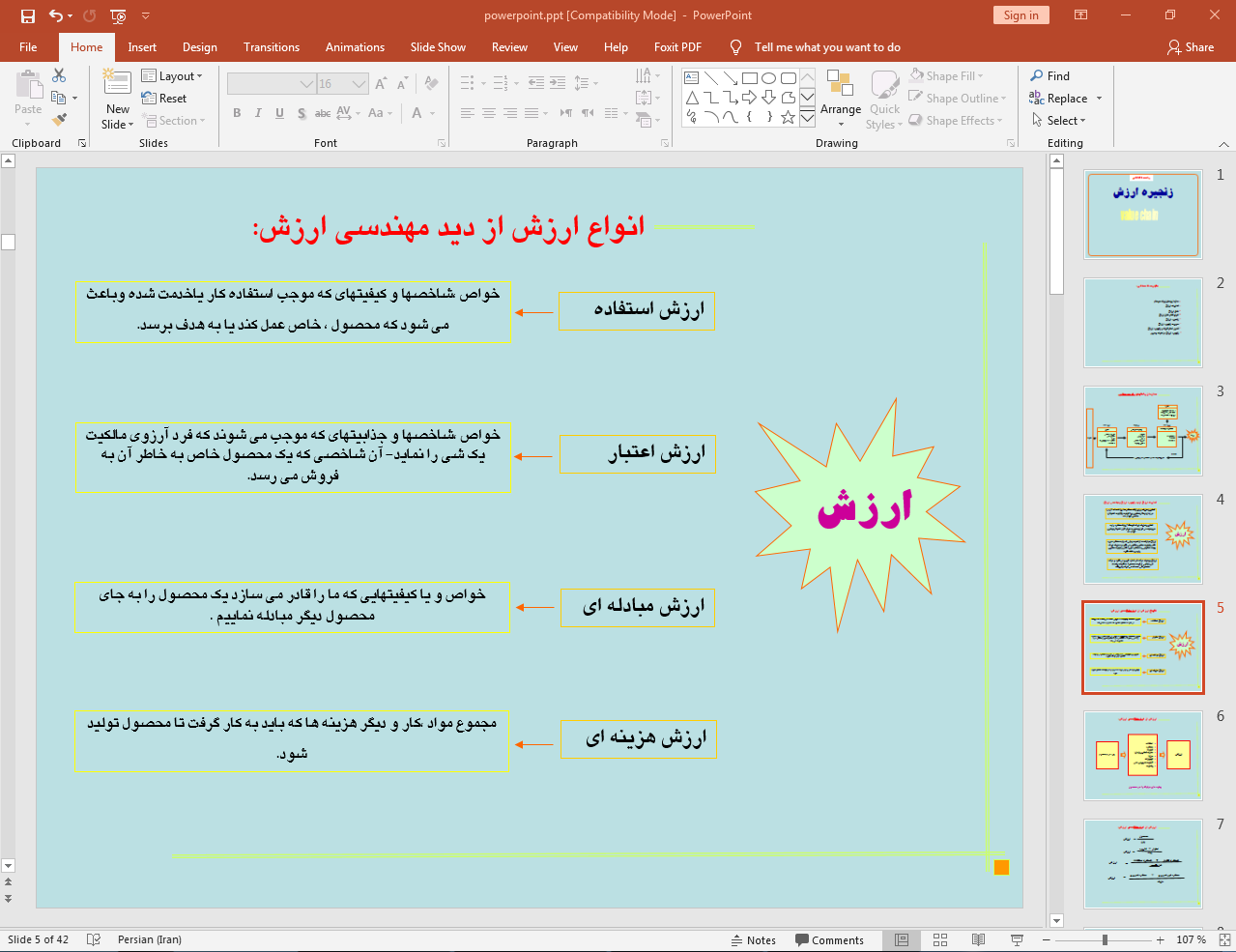Start Slide Show from the status bar
1236x952 pixels.
click(1017, 940)
